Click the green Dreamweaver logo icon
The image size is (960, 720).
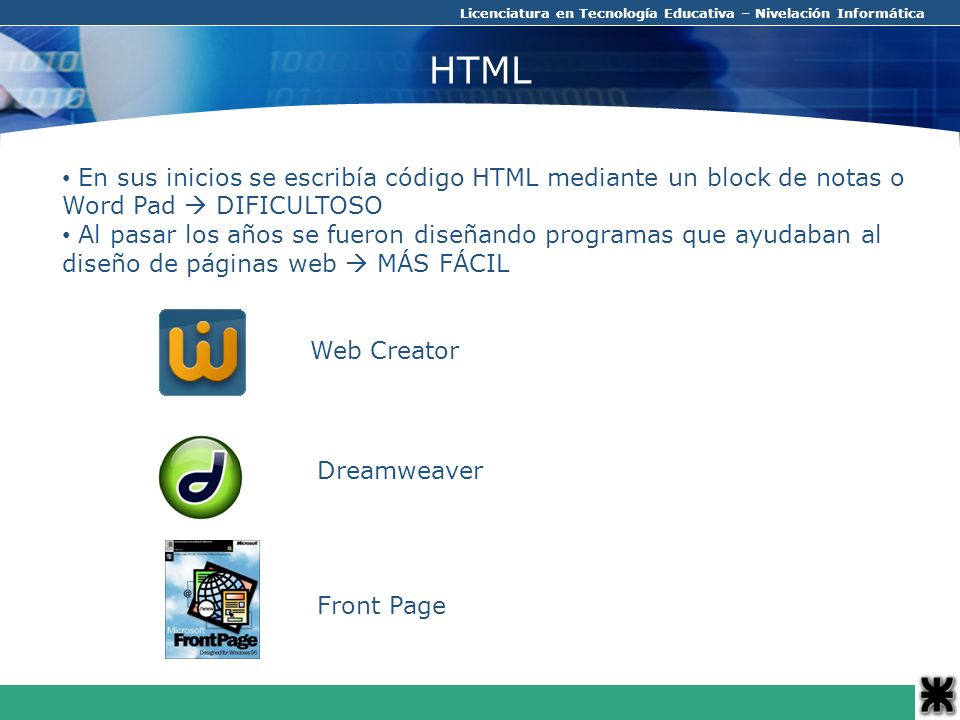click(x=200, y=478)
